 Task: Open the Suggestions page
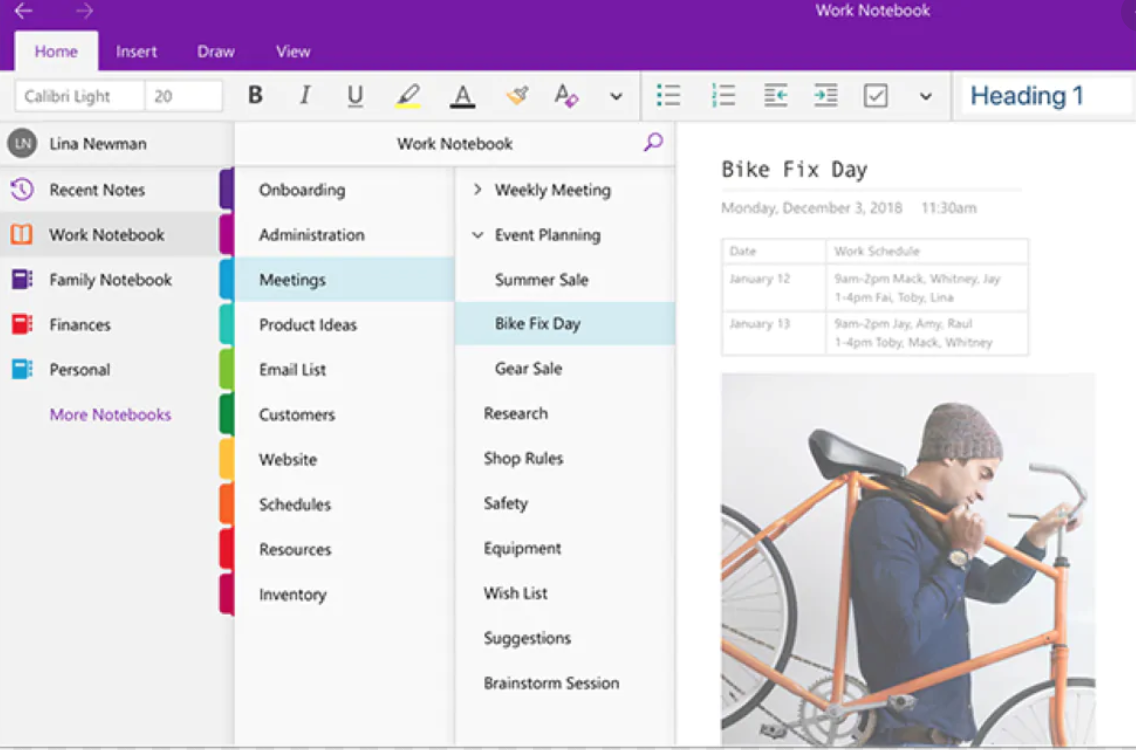pyautogui.click(x=565, y=638)
